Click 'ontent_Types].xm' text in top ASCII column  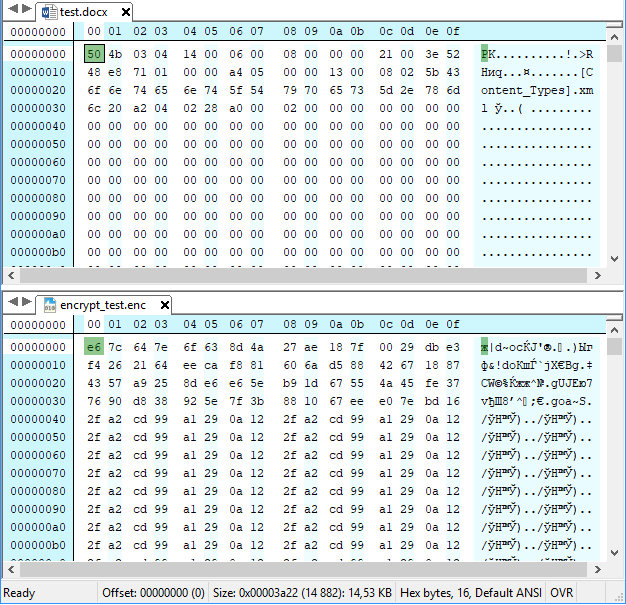pos(536,90)
